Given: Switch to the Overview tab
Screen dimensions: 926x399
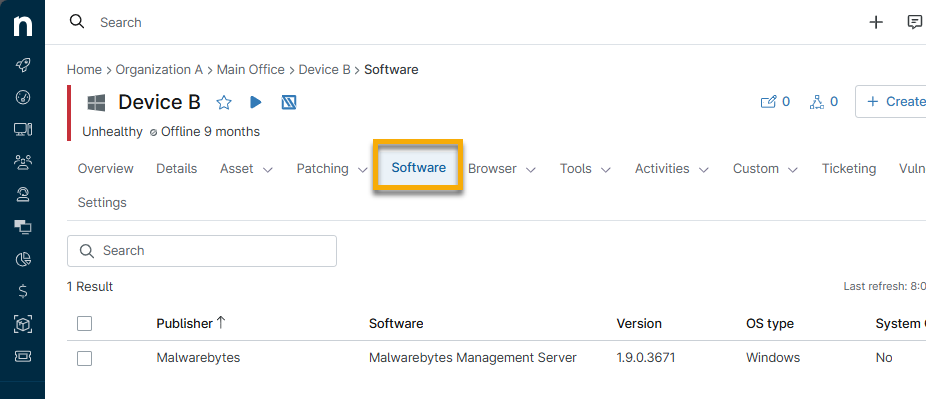Looking at the screenshot, I should [106, 169].
